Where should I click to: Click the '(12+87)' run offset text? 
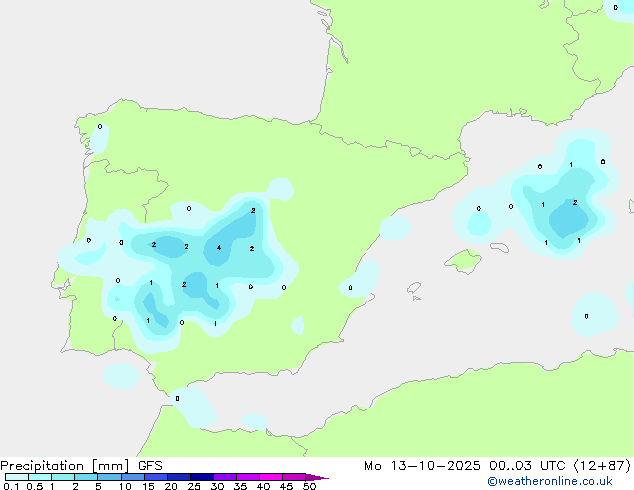coord(602,466)
